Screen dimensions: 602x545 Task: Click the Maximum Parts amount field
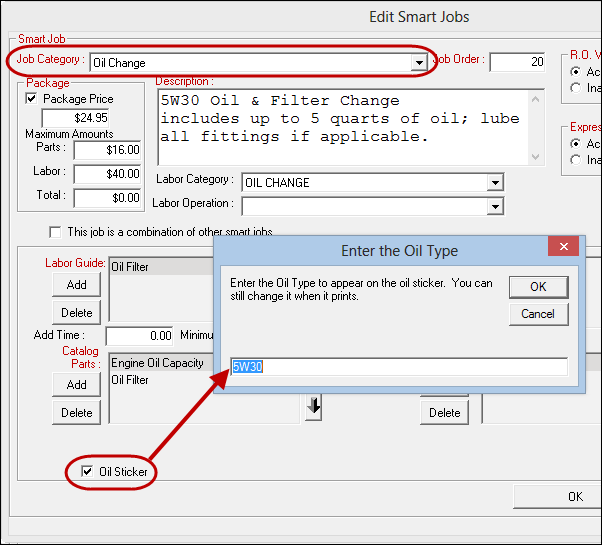(x=108, y=150)
